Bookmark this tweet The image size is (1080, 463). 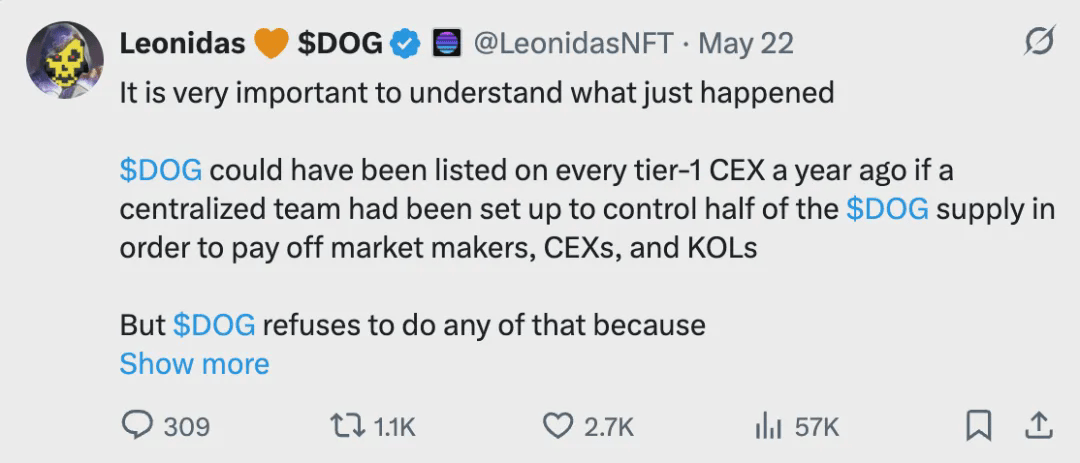[976, 426]
